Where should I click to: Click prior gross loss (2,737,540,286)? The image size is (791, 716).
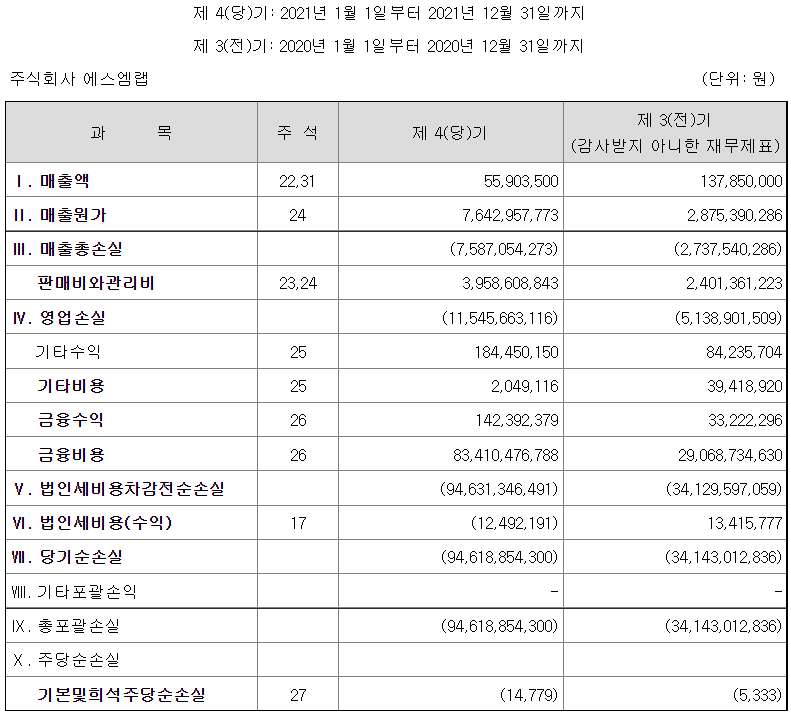tap(728, 249)
